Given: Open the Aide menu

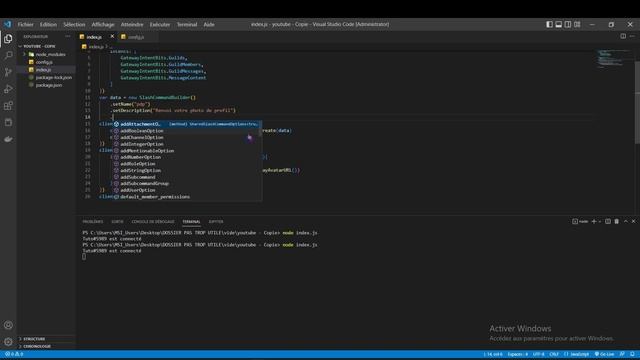Looking at the screenshot, I should [x=209, y=24].
